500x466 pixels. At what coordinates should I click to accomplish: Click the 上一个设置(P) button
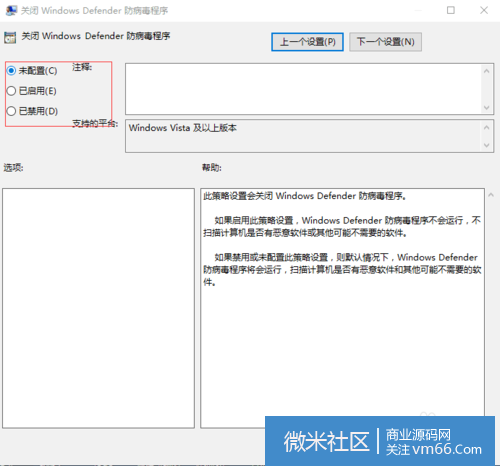[x=307, y=42]
